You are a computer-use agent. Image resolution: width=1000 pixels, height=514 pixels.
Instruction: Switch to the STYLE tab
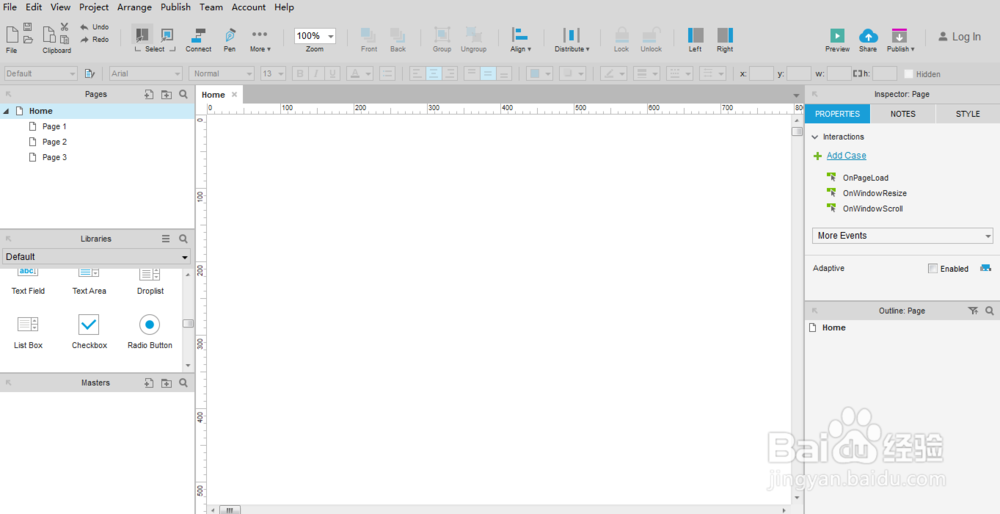point(967,114)
